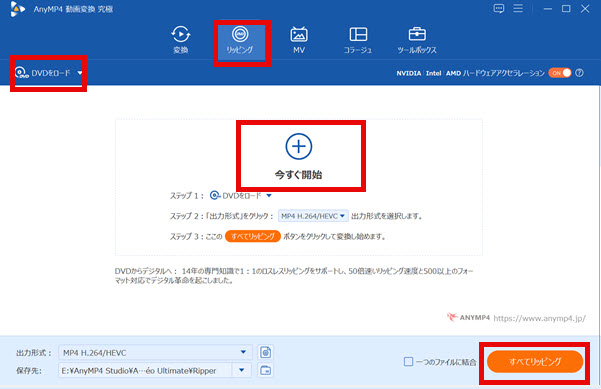This screenshot has height=389, width=601.
Task: Click the bottom すべてリッピング button
Action: point(535,361)
